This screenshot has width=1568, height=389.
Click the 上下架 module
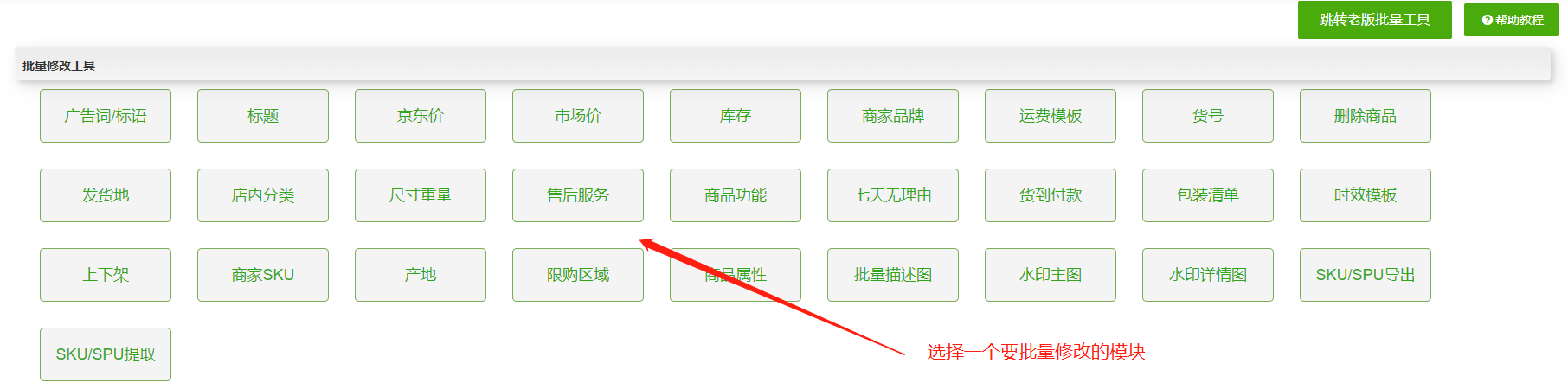(106, 275)
